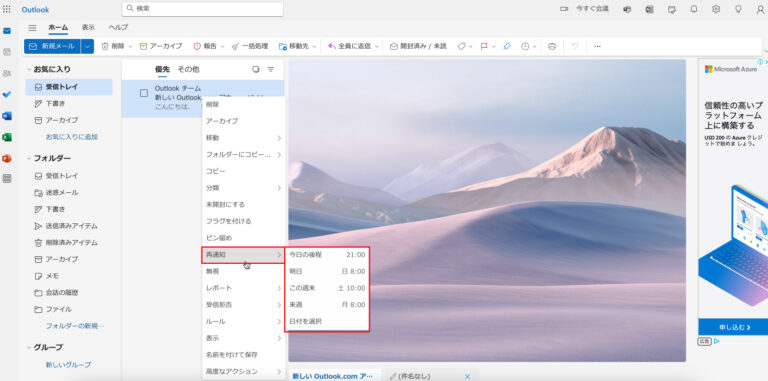This screenshot has height=381, width=768.
Task: Click the Mail icon in left rail
Action: [7, 31]
